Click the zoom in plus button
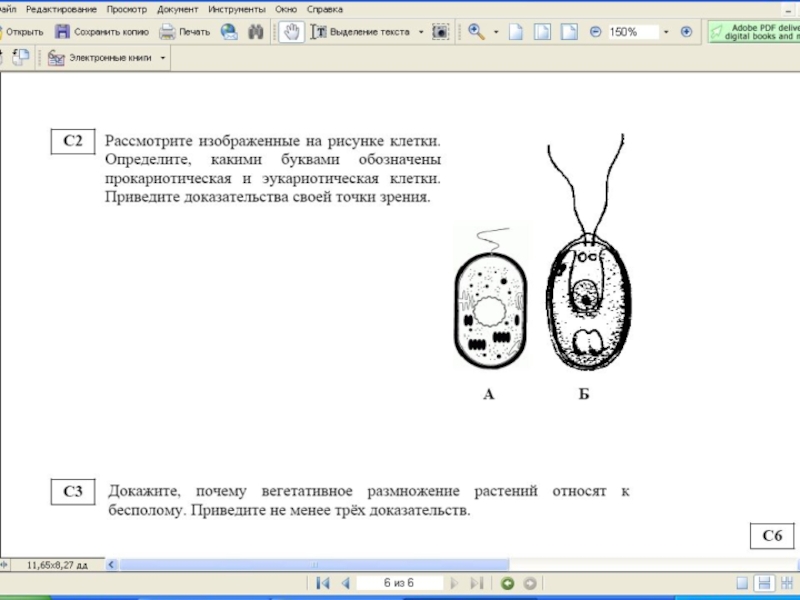The width and height of the screenshot is (800, 600). pyautogui.click(x=686, y=32)
